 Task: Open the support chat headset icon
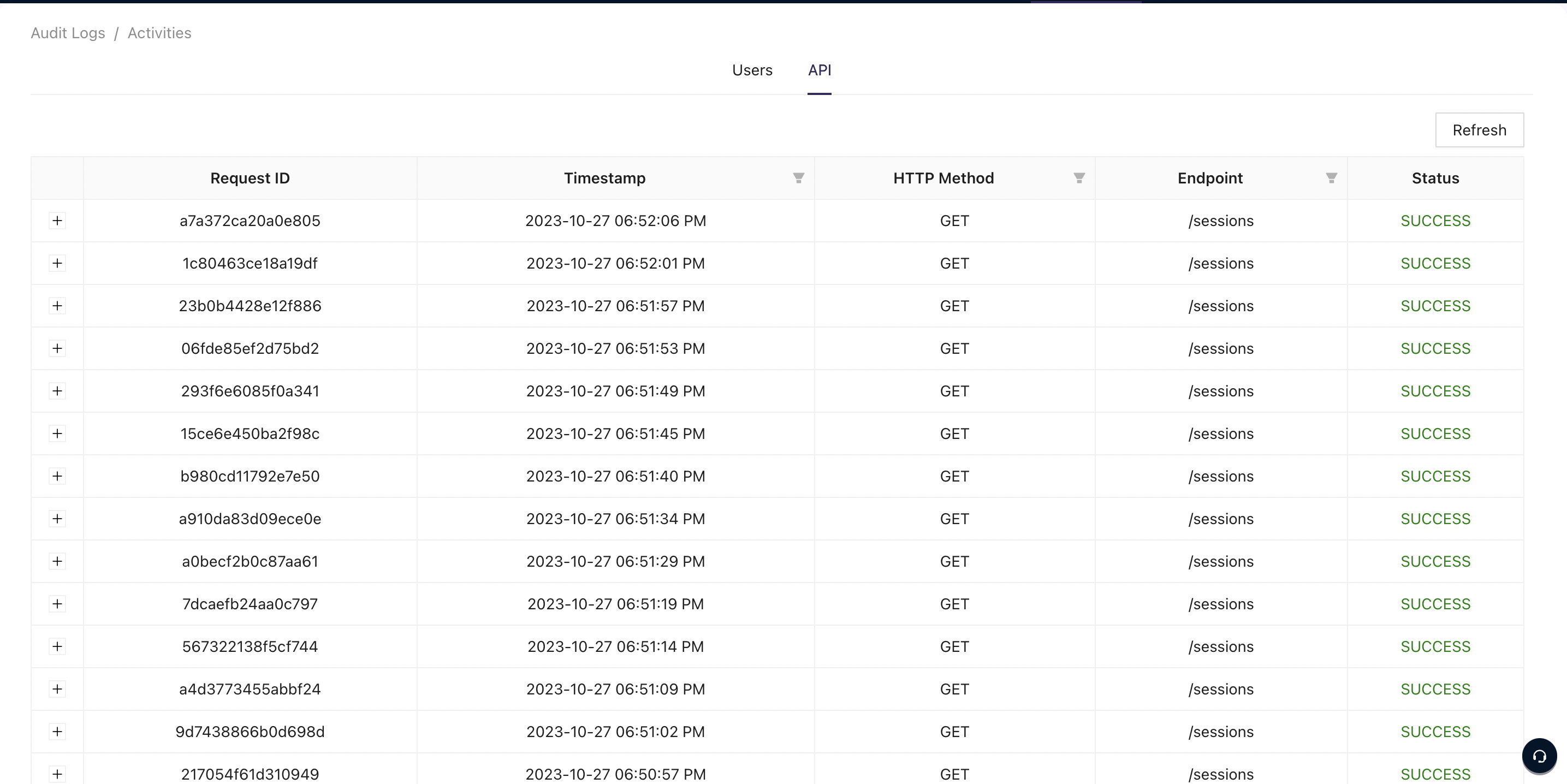click(x=1539, y=756)
